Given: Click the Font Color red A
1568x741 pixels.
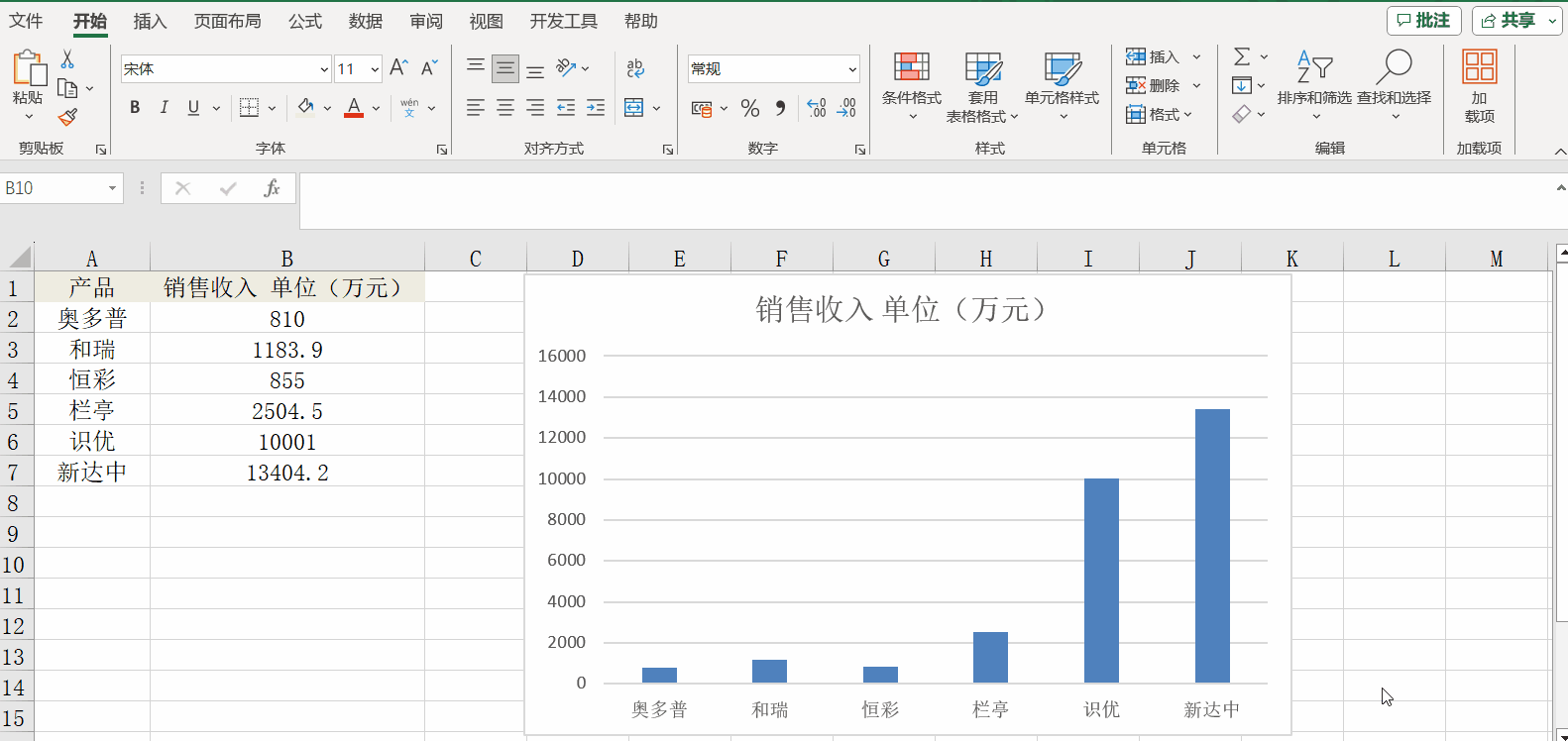Looking at the screenshot, I should [x=354, y=107].
